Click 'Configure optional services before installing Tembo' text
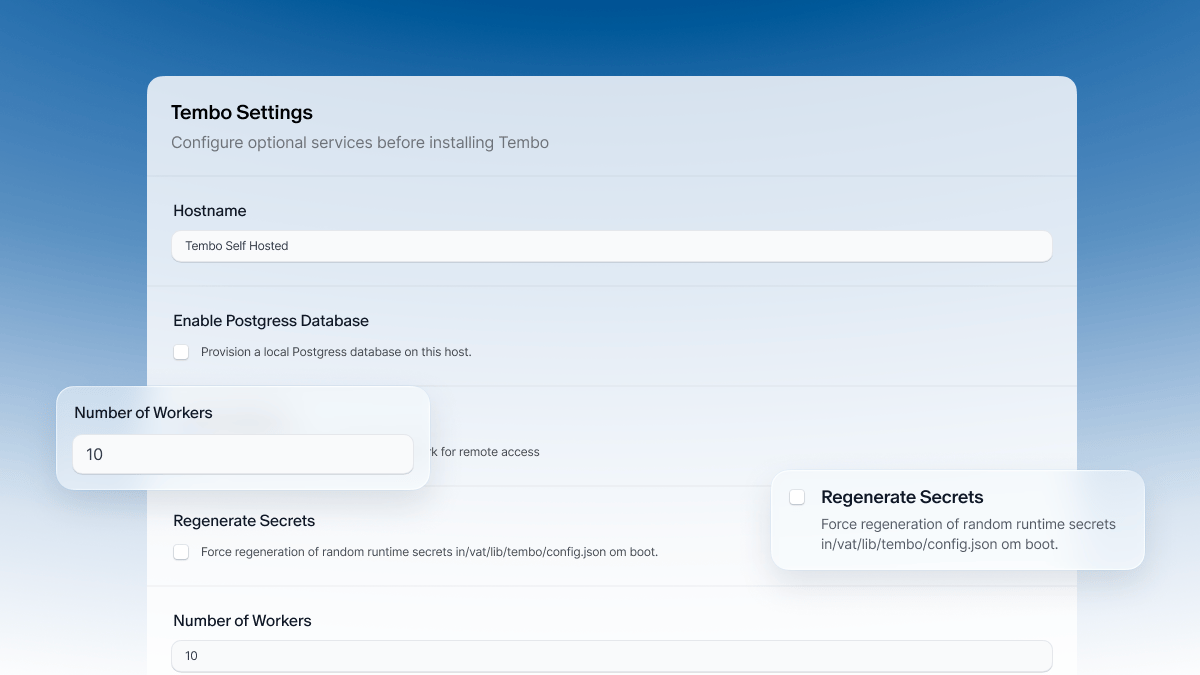 tap(360, 142)
